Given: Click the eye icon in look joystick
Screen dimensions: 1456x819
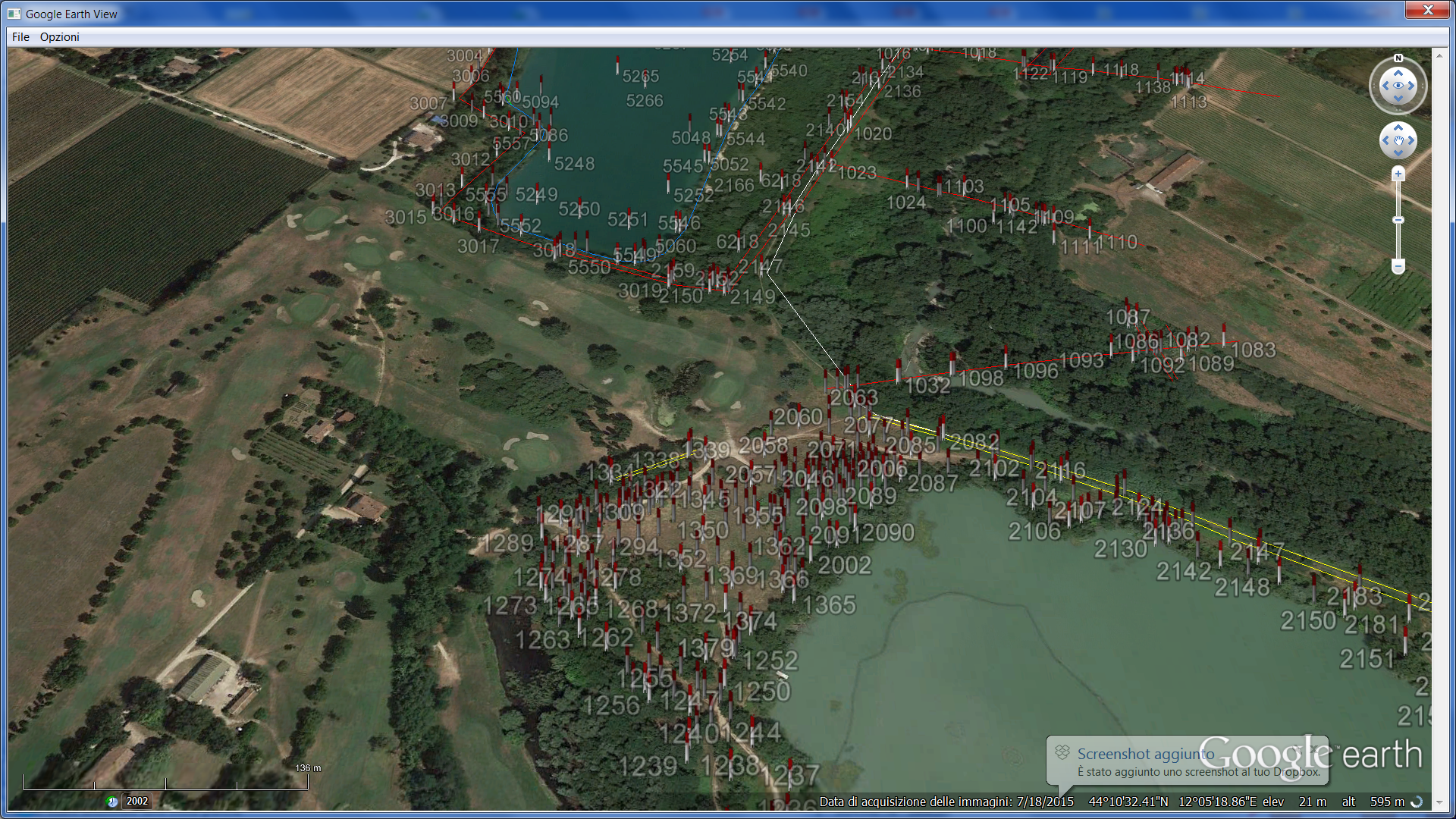Looking at the screenshot, I should (1398, 86).
